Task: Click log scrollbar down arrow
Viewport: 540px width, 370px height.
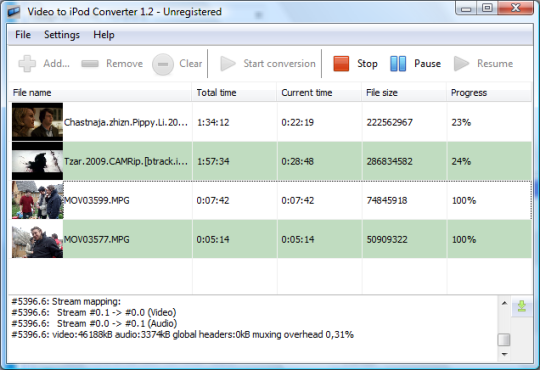Action: (x=504, y=354)
